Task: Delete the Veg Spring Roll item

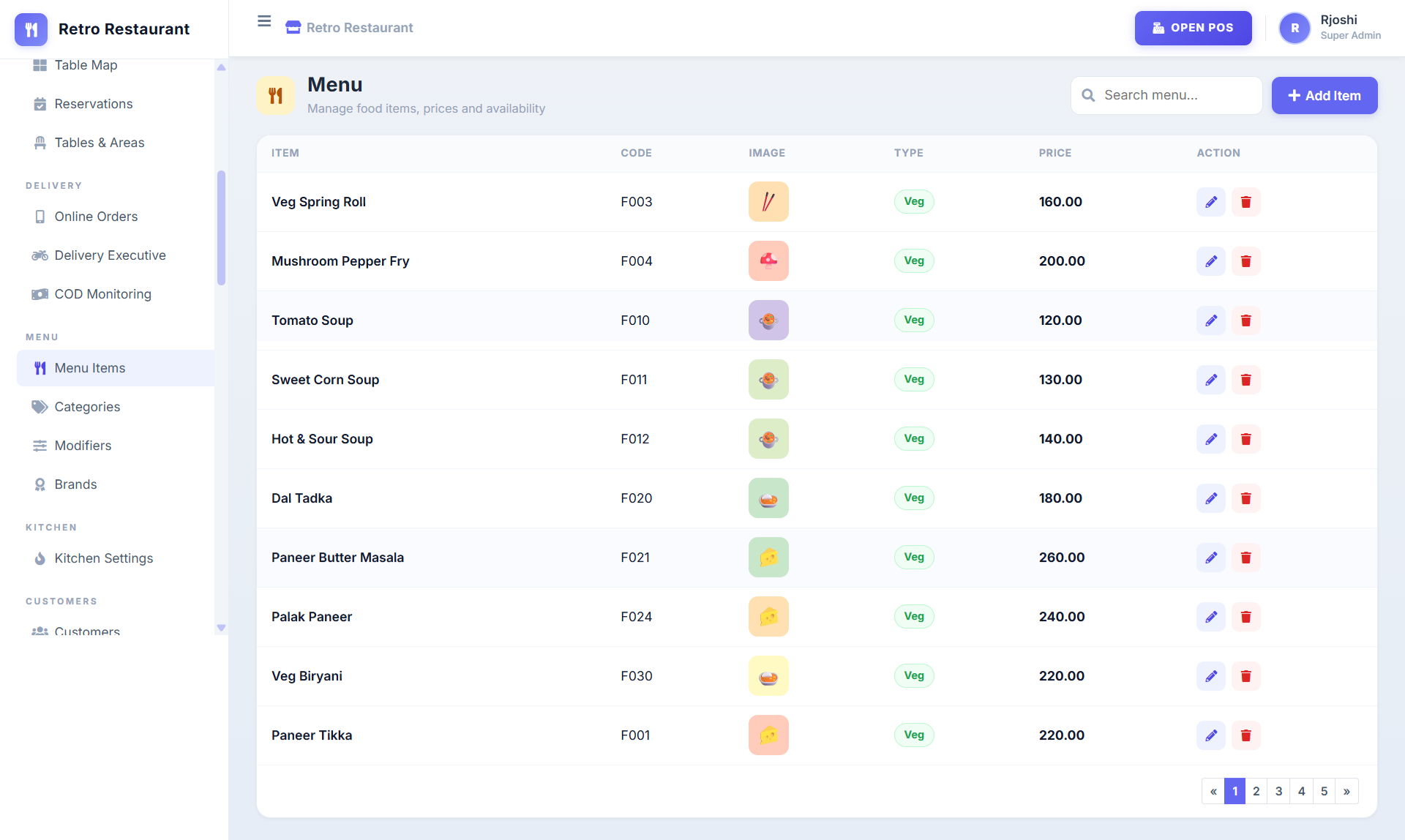Action: pyautogui.click(x=1246, y=202)
